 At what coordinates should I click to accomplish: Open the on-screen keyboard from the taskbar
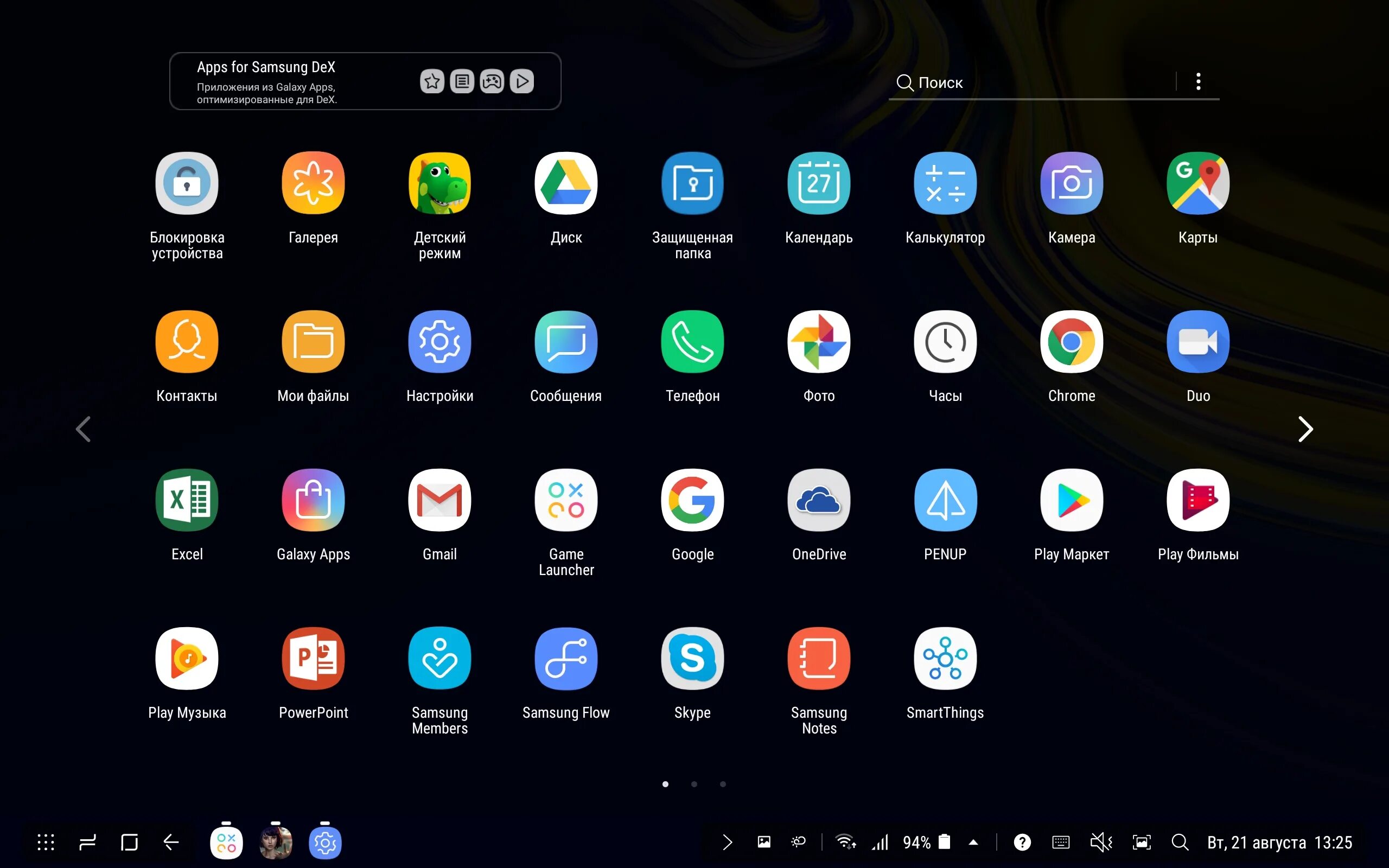[1061, 842]
